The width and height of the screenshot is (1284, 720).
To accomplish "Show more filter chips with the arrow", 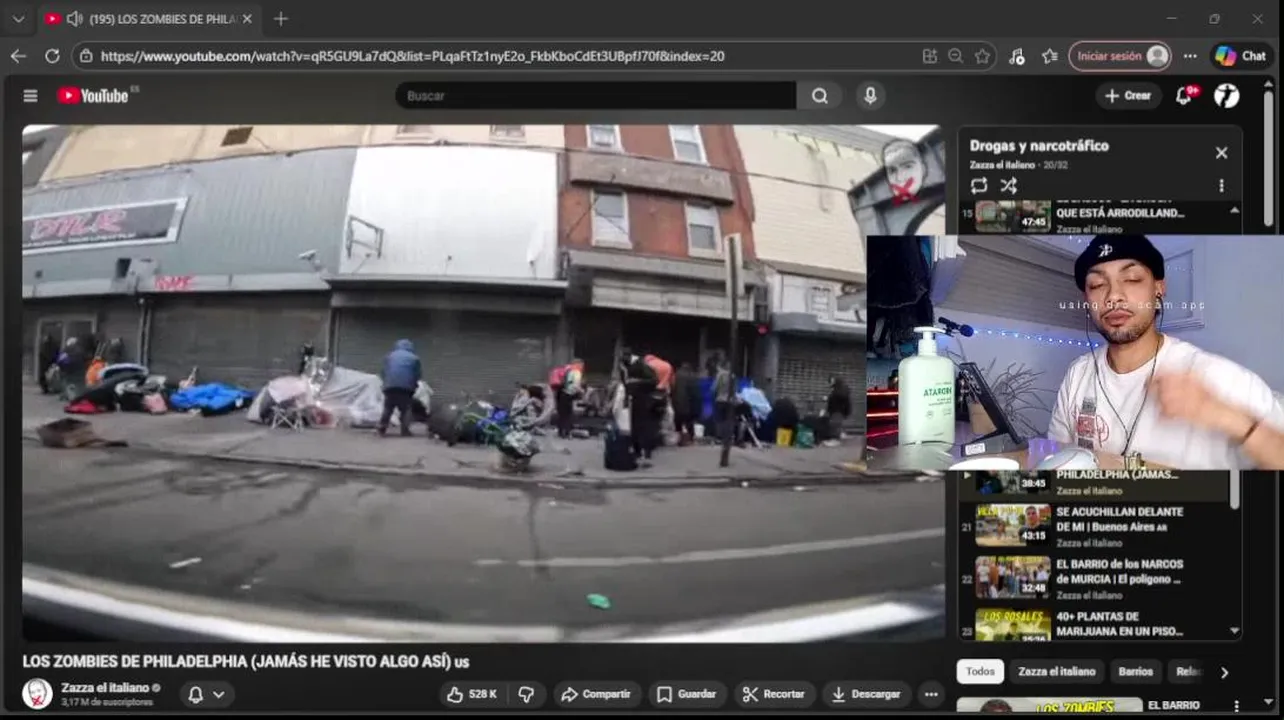I will click(x=1224, y=672).
